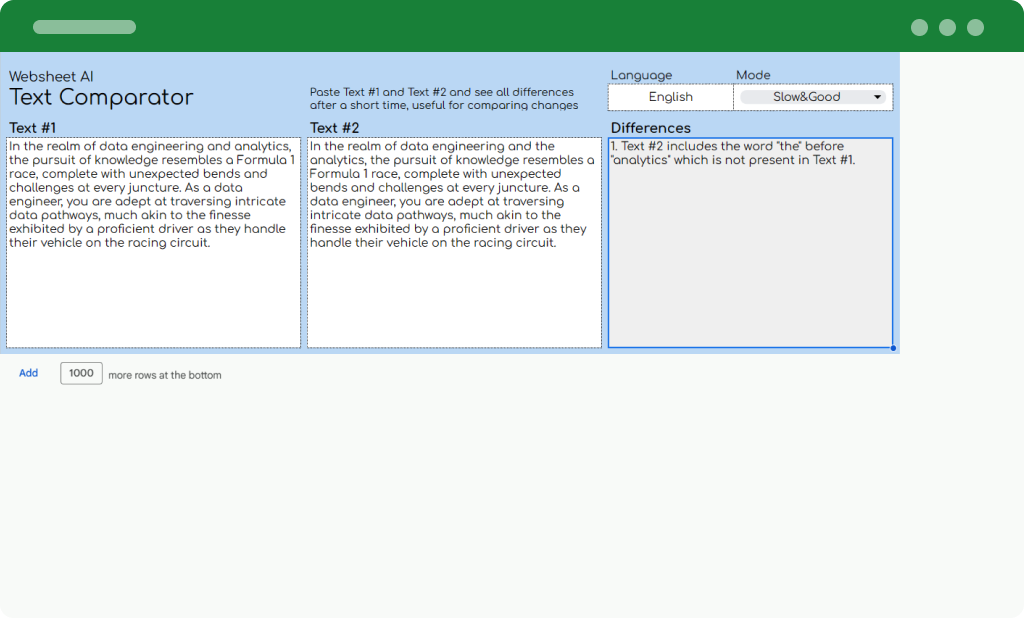Click the address bar pill in header
The image size is (1024, 618).
pyautogui.click(x=84, y=27)
